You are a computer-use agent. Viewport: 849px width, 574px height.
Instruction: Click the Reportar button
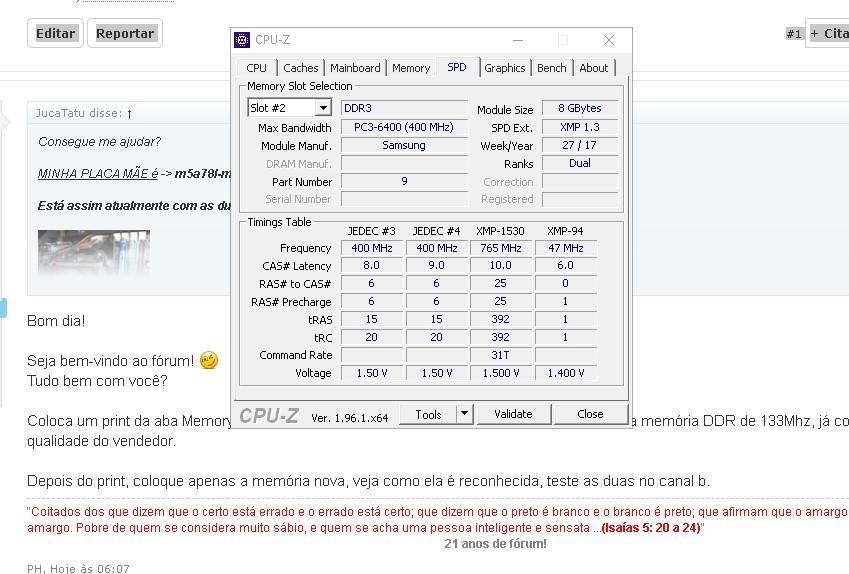point(125,33)
